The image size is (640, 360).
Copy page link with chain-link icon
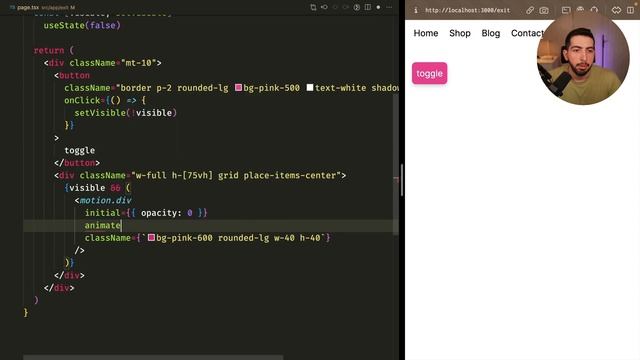point(530,10)
